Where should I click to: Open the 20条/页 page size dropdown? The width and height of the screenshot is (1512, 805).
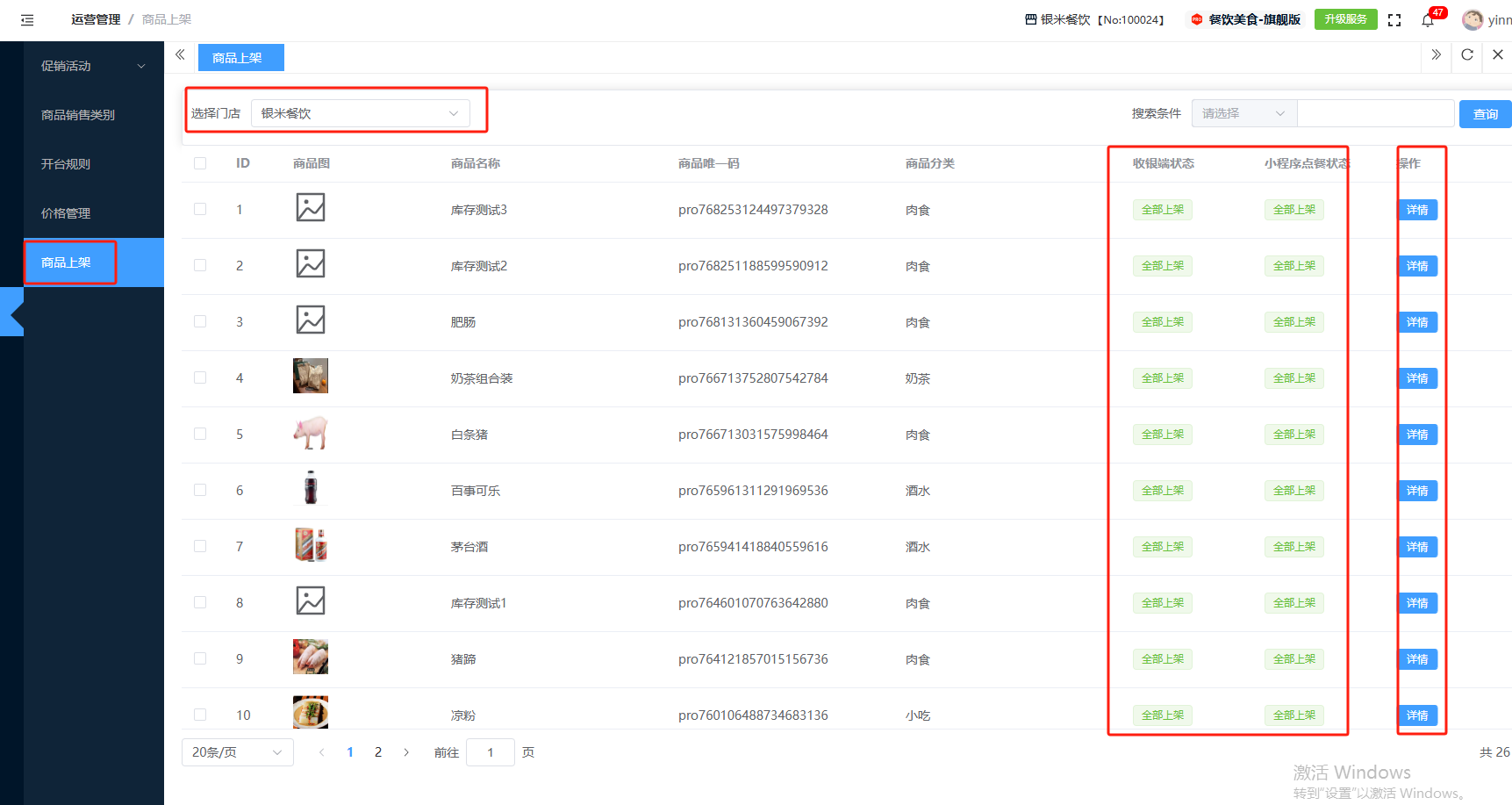pos(237,752)
